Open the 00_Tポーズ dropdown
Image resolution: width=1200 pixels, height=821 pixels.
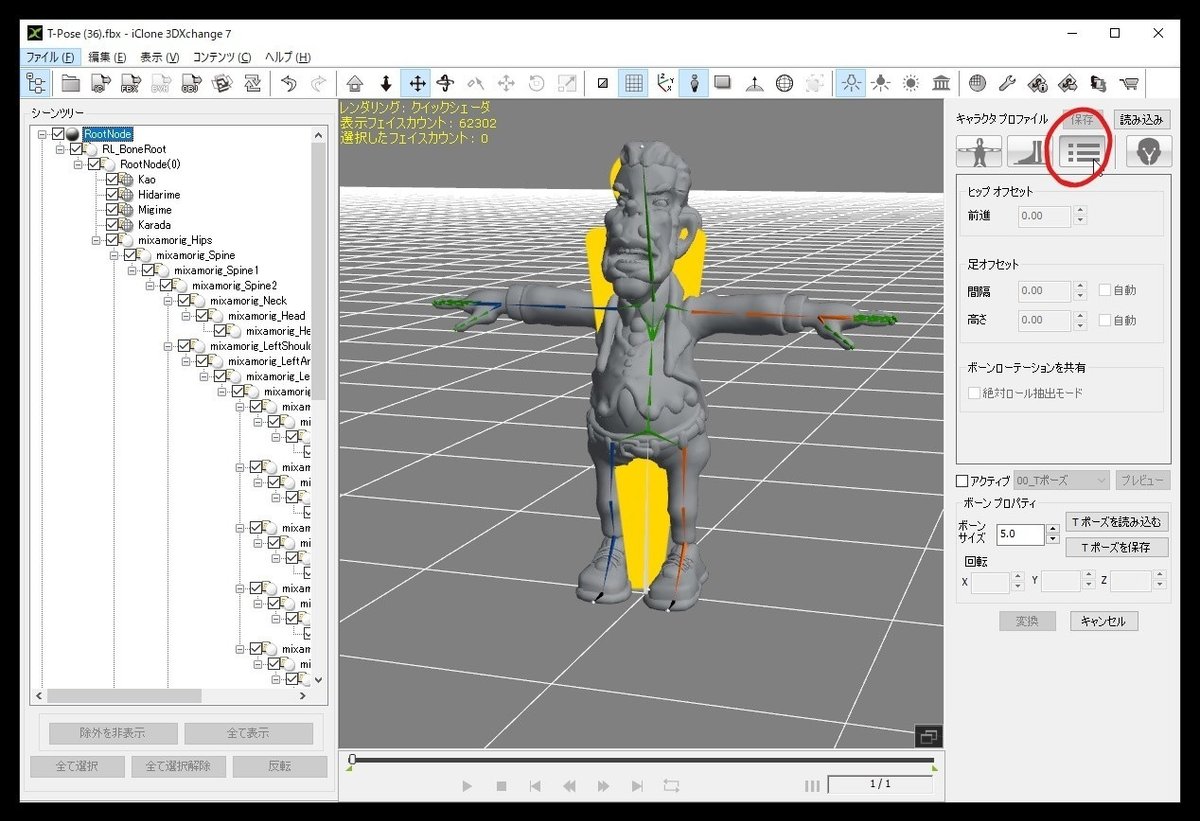(x=1061, y=480)
